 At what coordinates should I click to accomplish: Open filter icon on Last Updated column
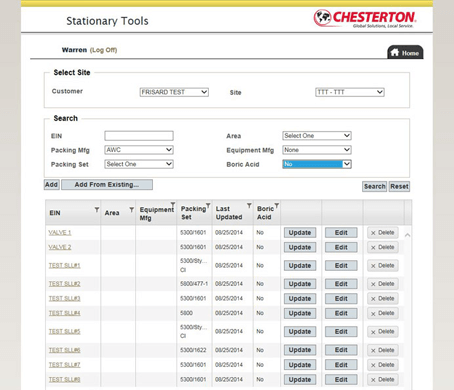[249, 205]
